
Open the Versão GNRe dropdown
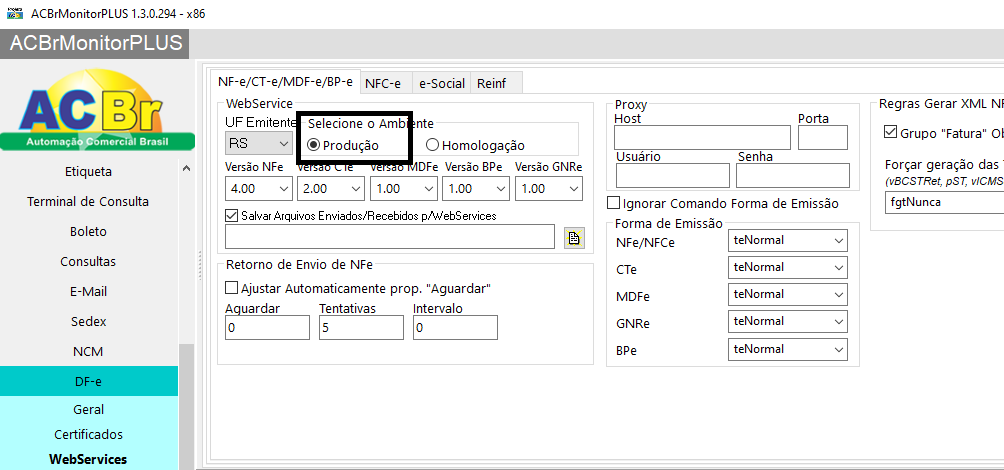coord(549,189)
